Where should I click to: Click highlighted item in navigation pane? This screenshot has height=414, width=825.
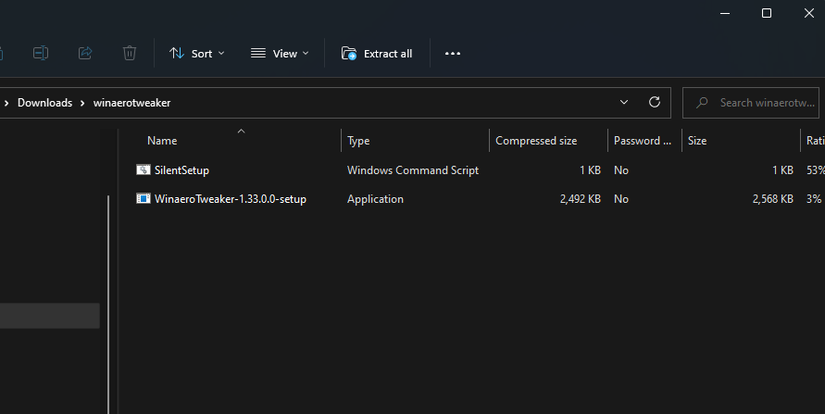[49, 316]
